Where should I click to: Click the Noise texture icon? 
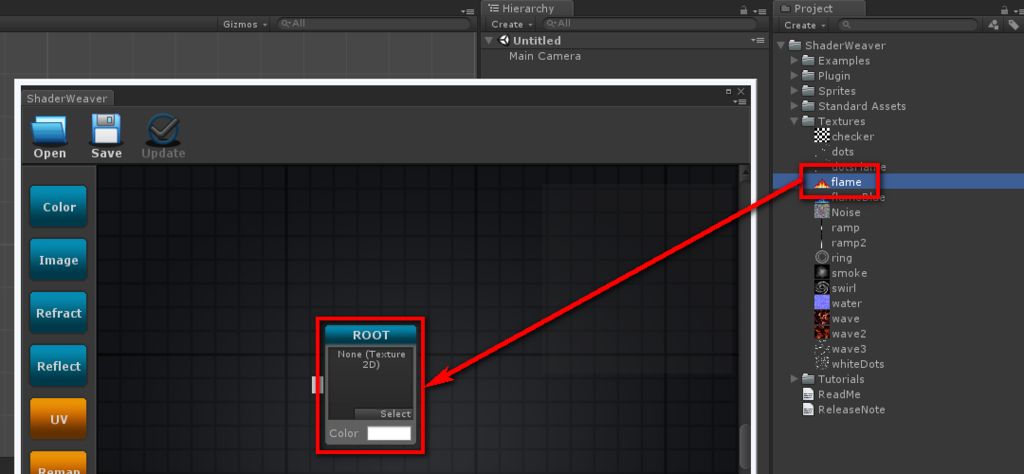822,212
